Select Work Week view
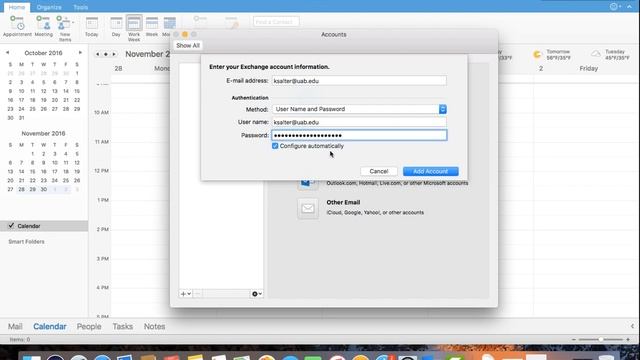The height and width of the screenshot is (360, 640). pyautogui.click(x=134, y=29)
